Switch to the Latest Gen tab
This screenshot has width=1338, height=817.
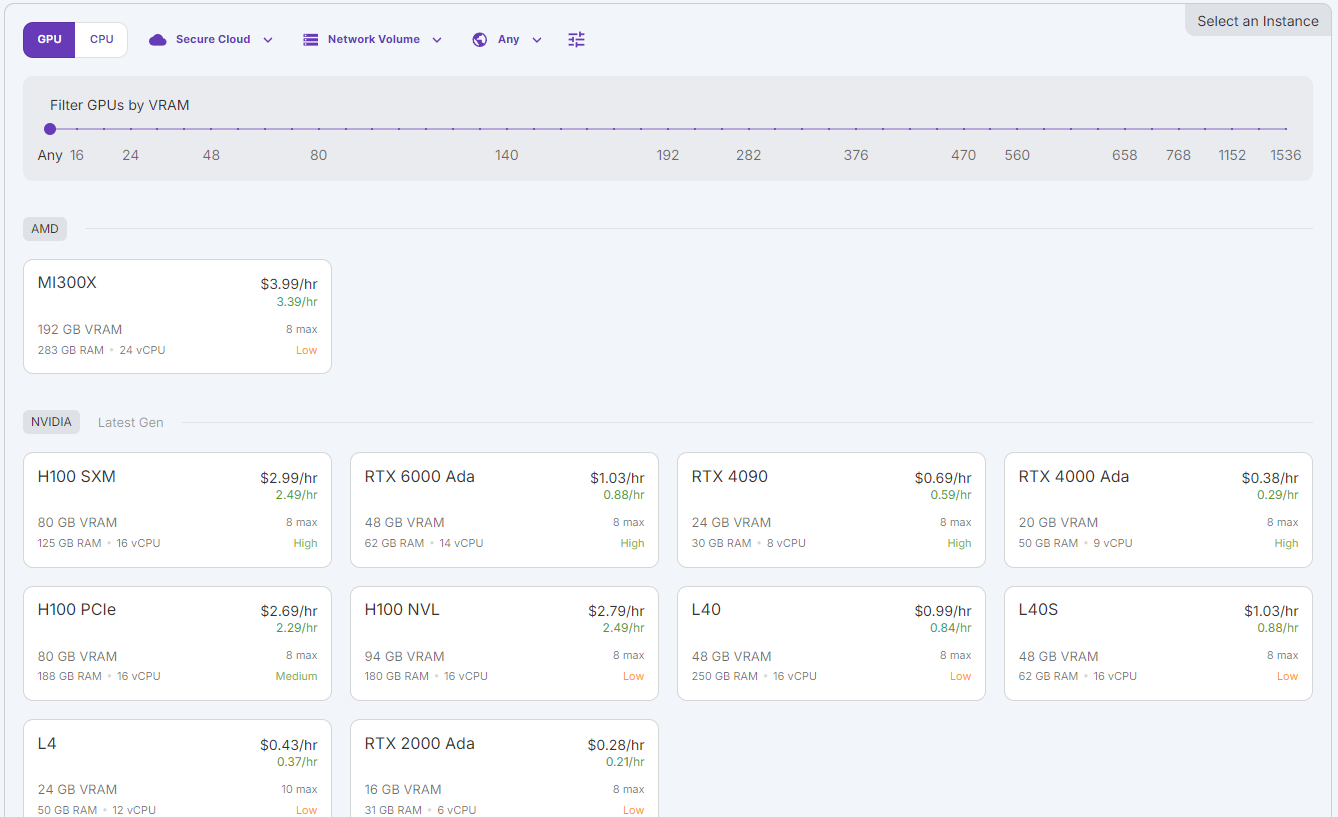[x=130, y=422]
